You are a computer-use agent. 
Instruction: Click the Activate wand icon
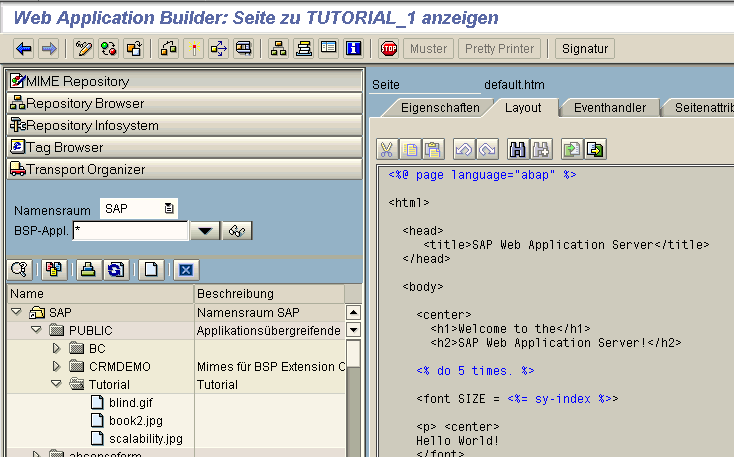pyautogui.click(x=194, y=48)
